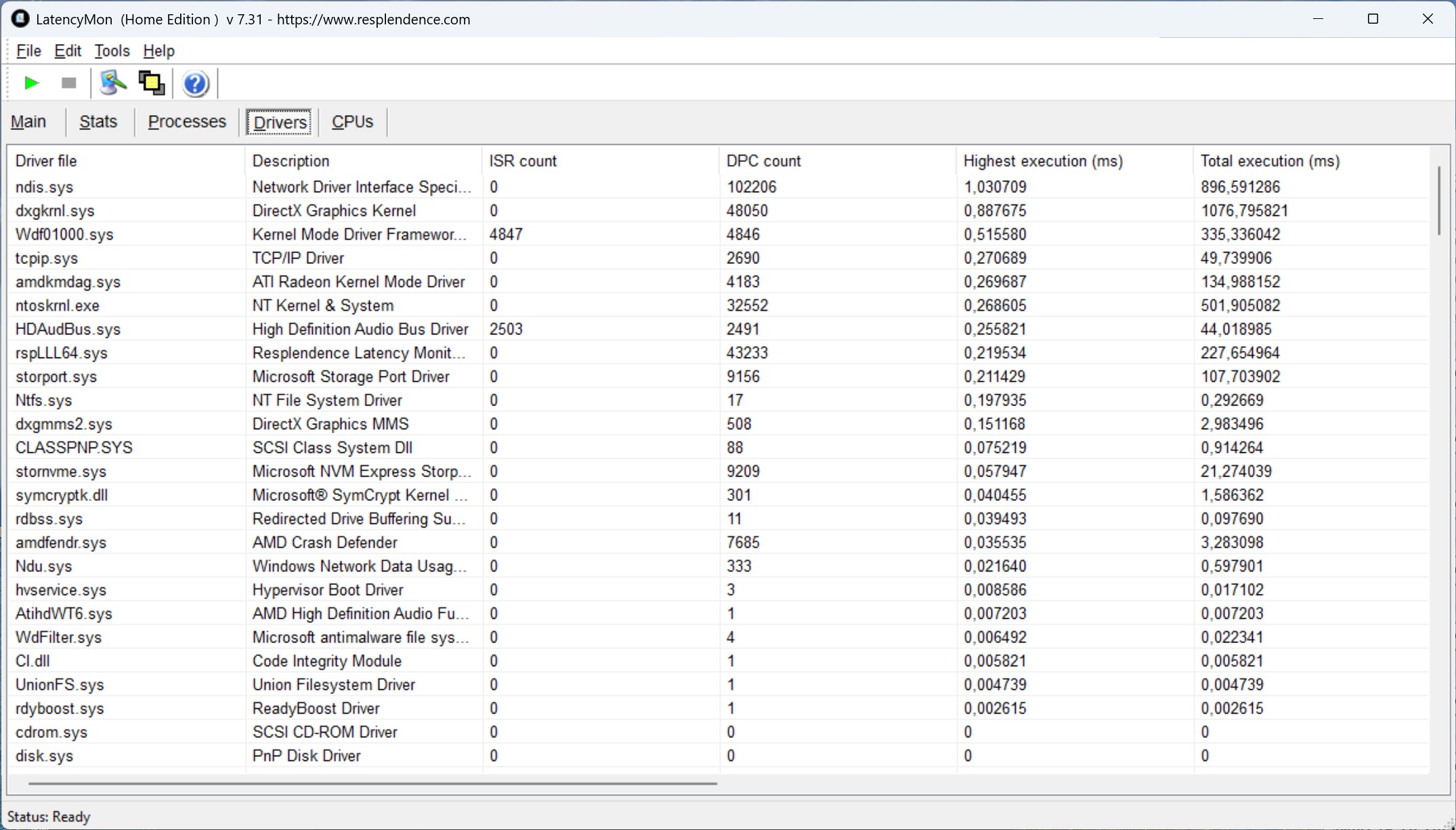Switch to the Processes tab
This screenshot has height=830, width=1456.
tap(187, 122)
